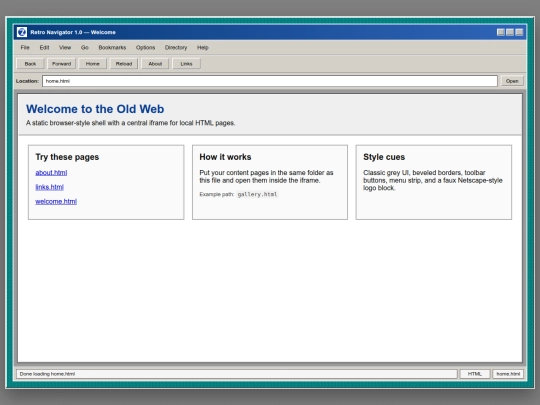Click the middle title bar window button
The width and height of the screenshot is (540, 405).
click(510, 32)
